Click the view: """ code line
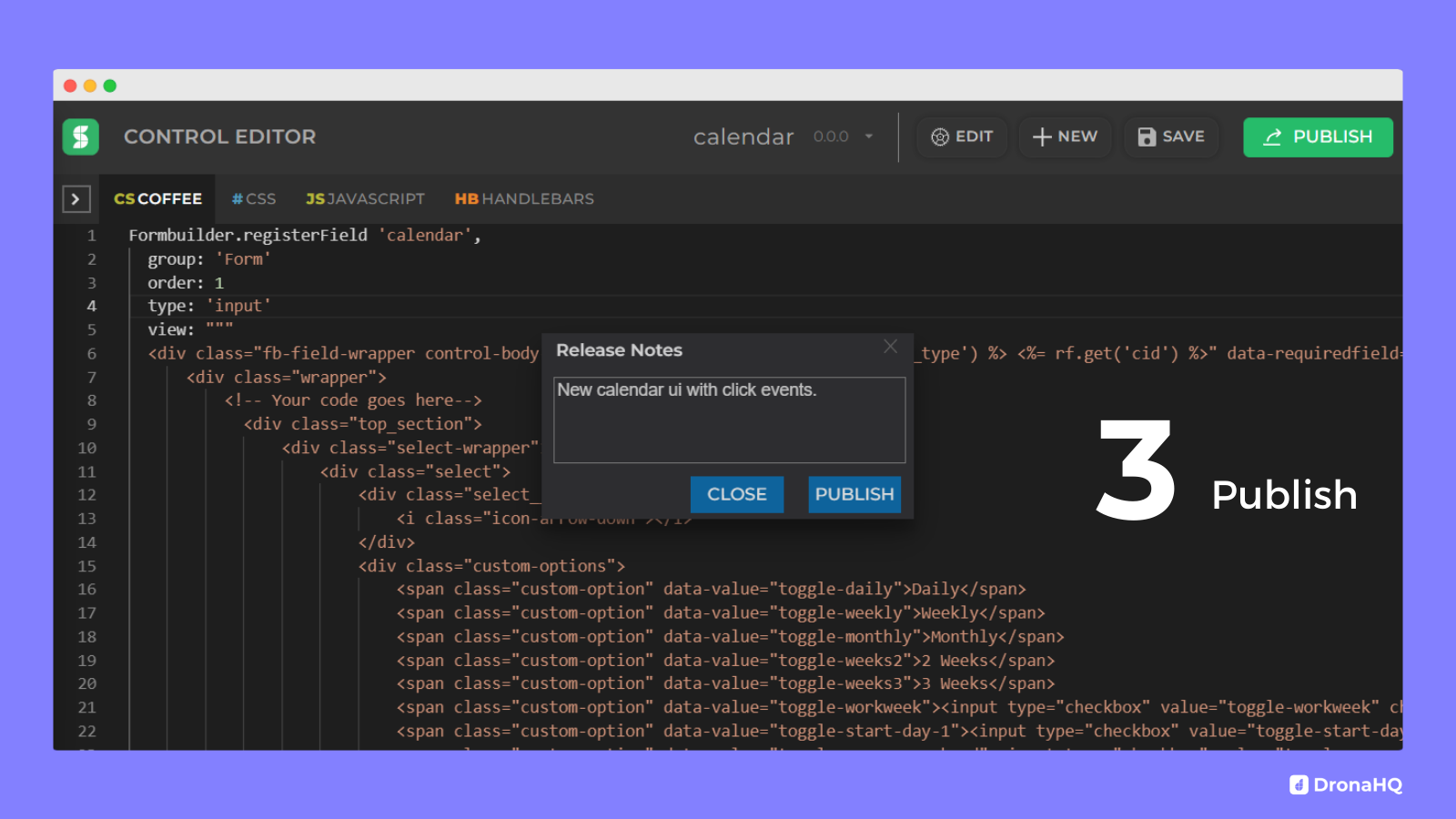The height and width of the screenshot is (819, 1456). 190,329
